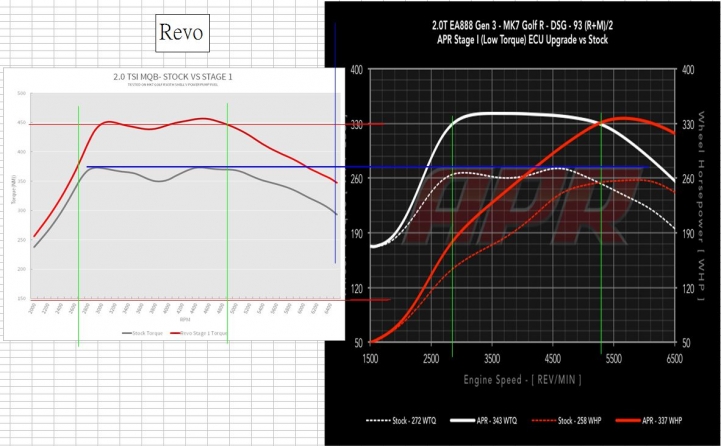Click the Torque (NM) vertical axis title
721x446 pixels.
pyautogui.click(x=13, y=189)
